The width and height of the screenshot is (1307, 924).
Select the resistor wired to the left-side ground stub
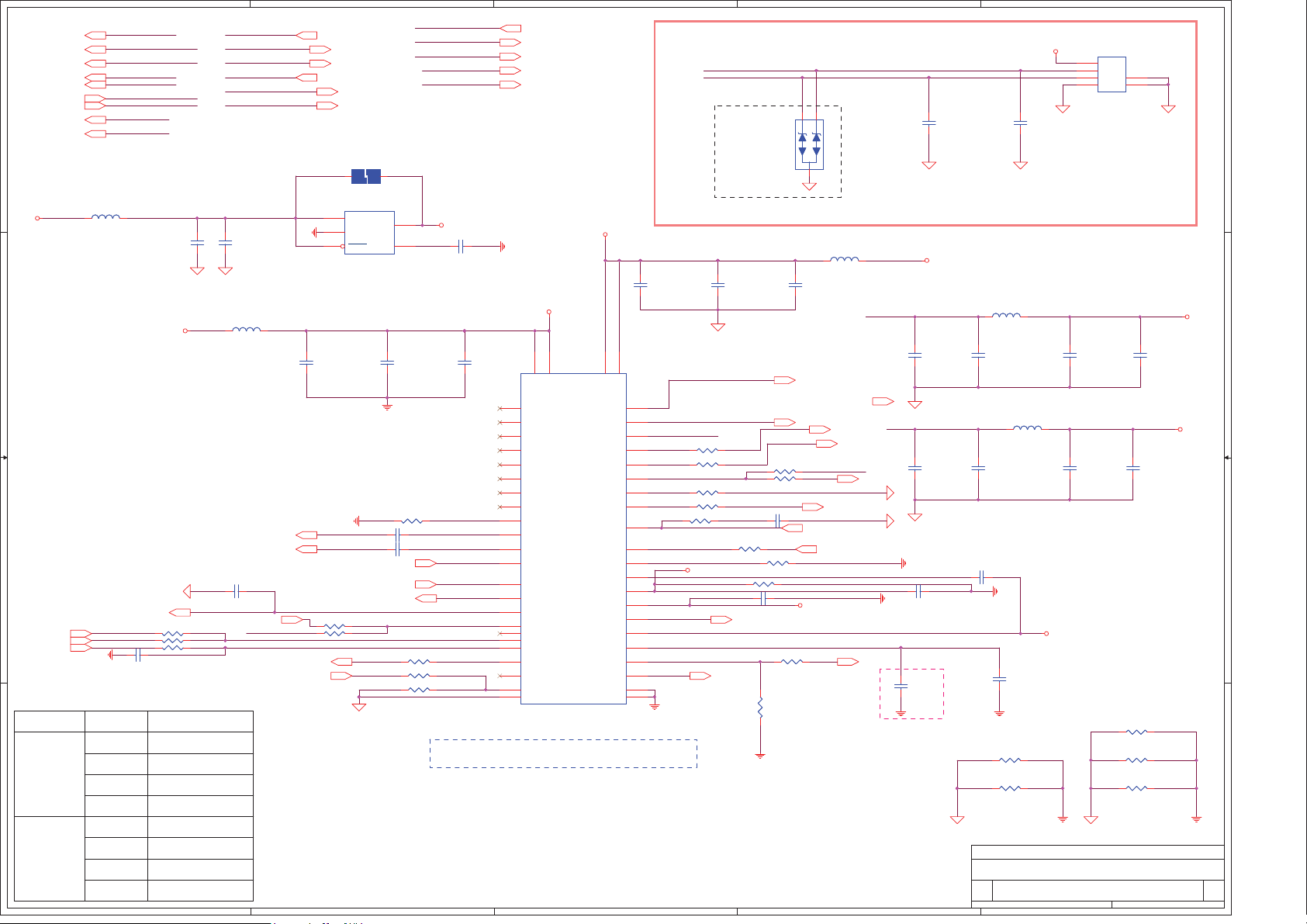coord(412,521)
